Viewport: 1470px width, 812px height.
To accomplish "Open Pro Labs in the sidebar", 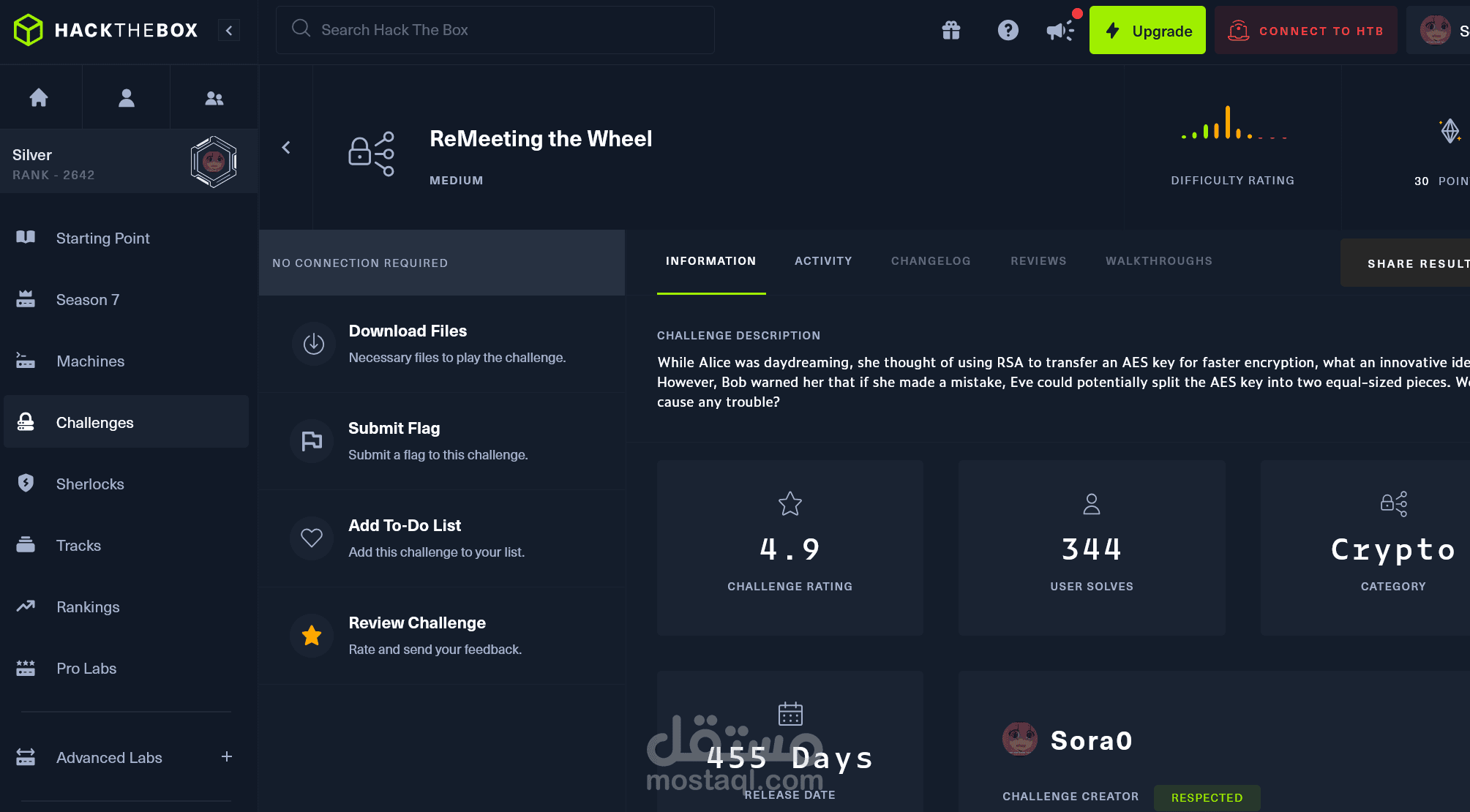I will click(126, 669).
